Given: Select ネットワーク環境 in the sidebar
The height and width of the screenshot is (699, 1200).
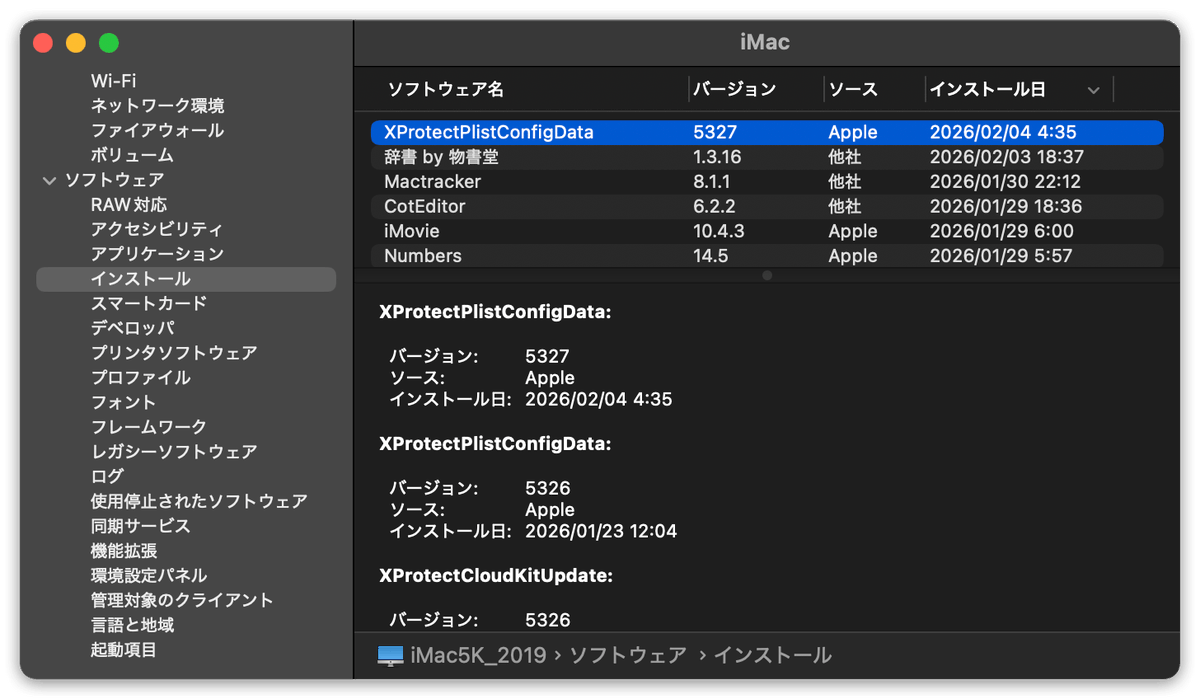Looking at the screenshot, I should (157, 106).
